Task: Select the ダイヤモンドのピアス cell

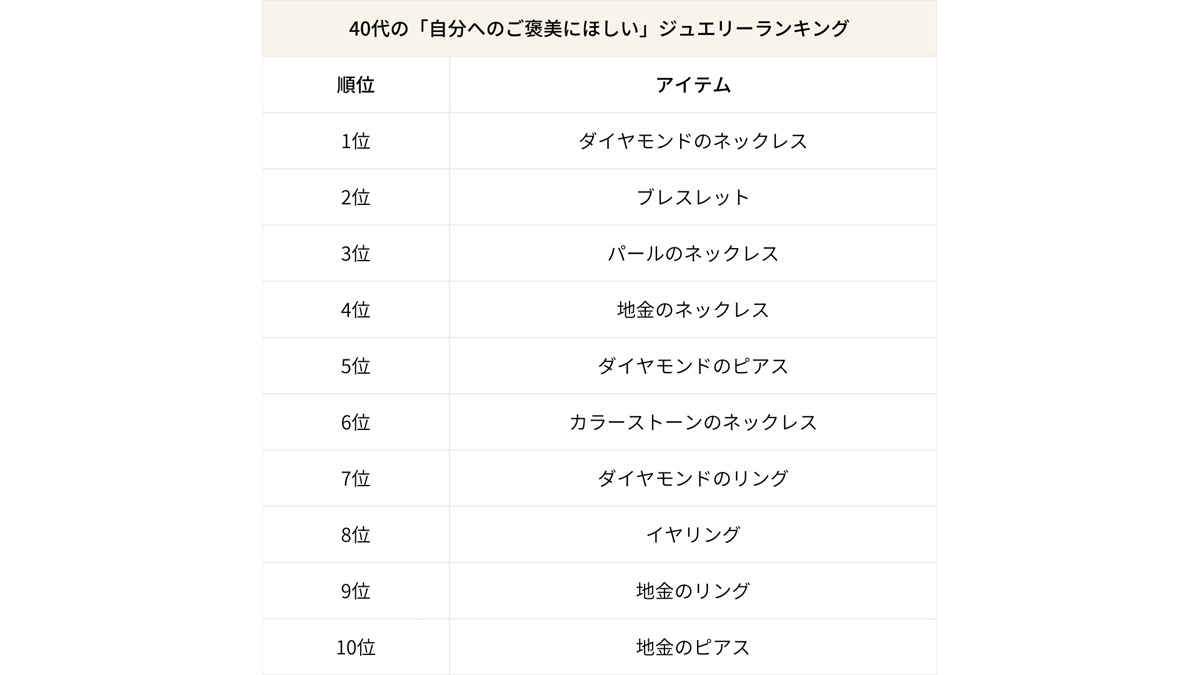Action: tap(693, 366)
